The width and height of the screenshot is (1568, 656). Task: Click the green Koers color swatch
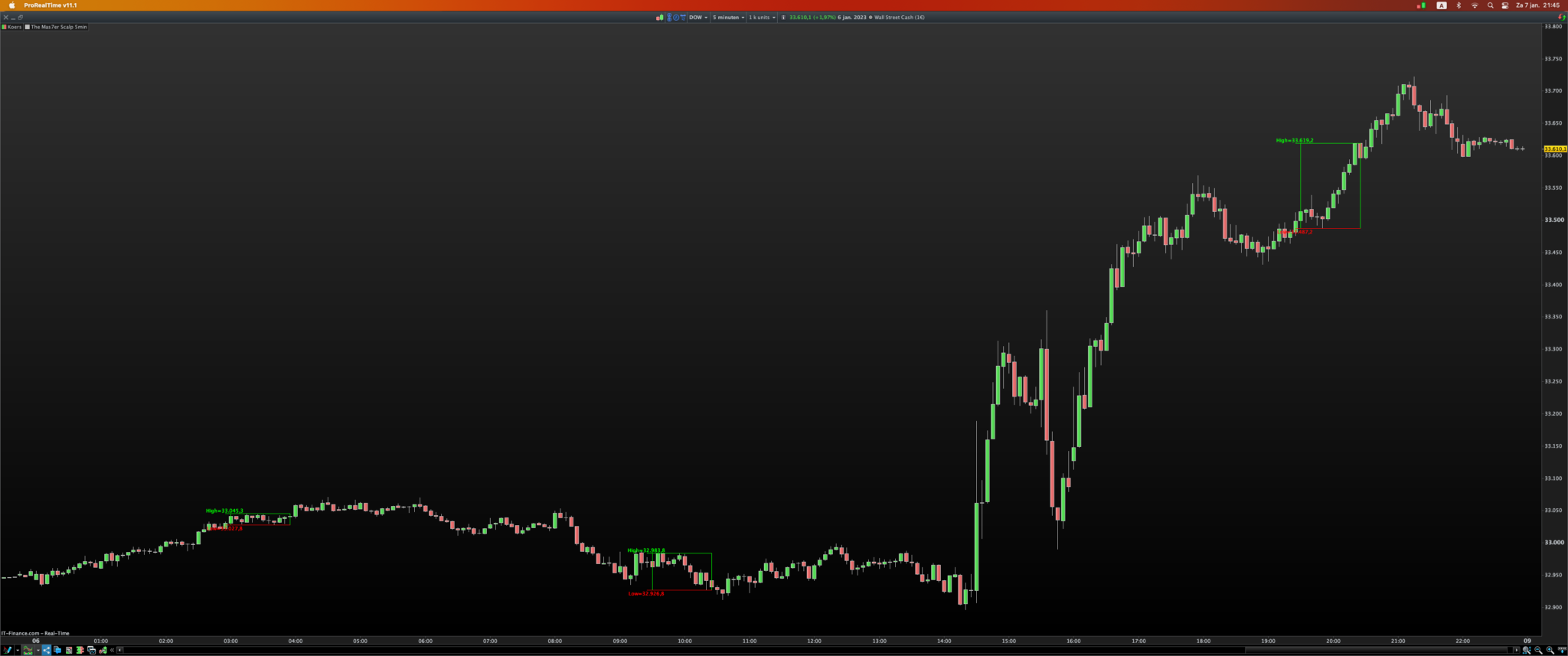(x=4, y=27)
